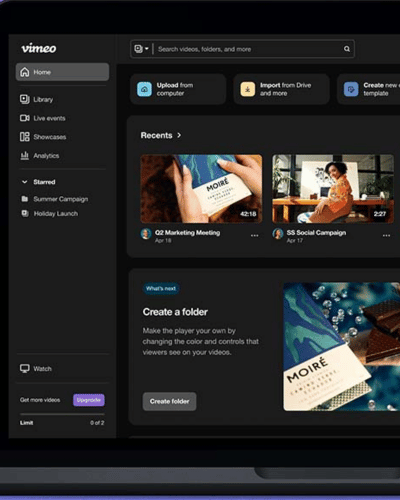Click the 42:18 duration label
Screen dimensions: 400x500
pos(248,214)
